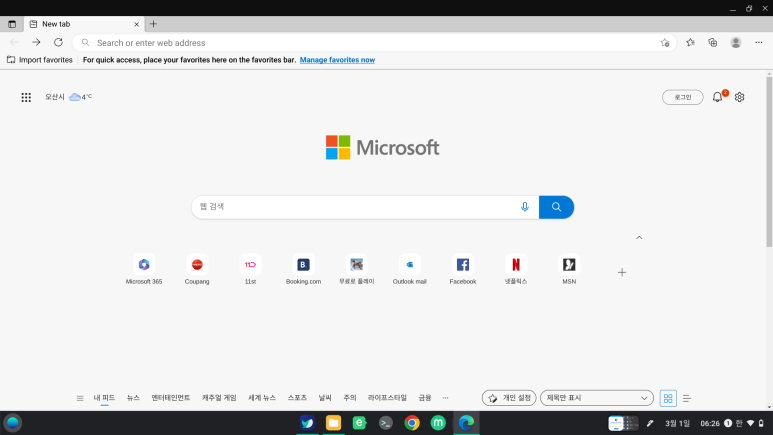Click the blue search magnifier button
The image size is (773, 435).
[x=556, y=207]
